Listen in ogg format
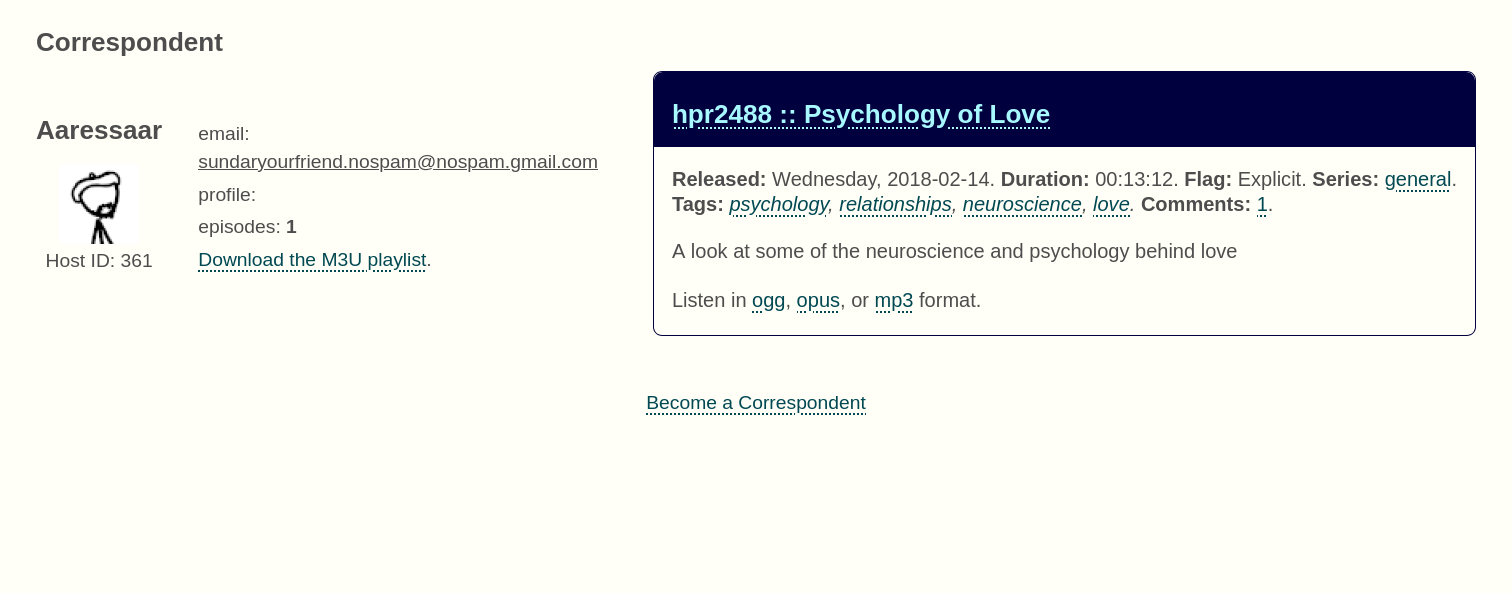Viewport: 1512px width, 593px height. (768, 301)
